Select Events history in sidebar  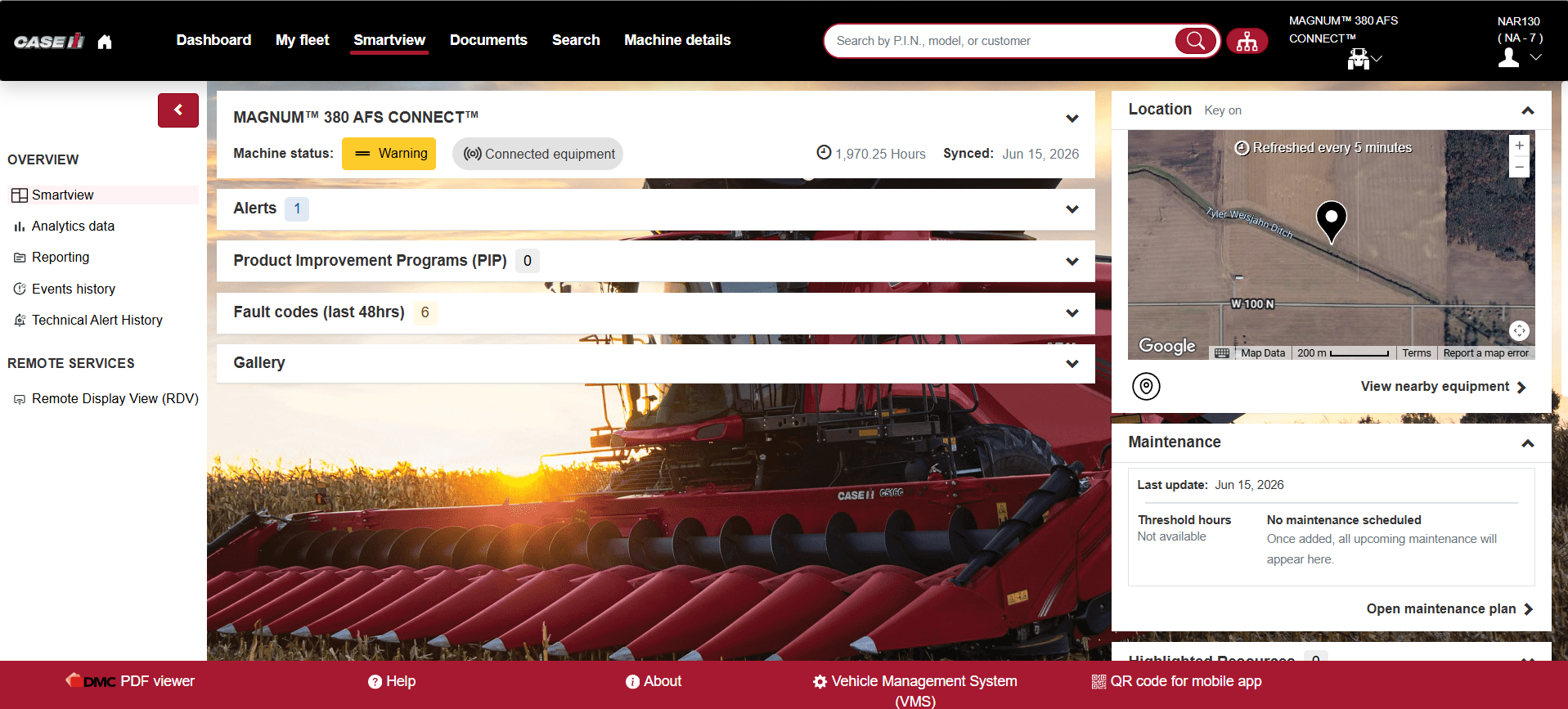pyautogui.click(x=74, y=289)
